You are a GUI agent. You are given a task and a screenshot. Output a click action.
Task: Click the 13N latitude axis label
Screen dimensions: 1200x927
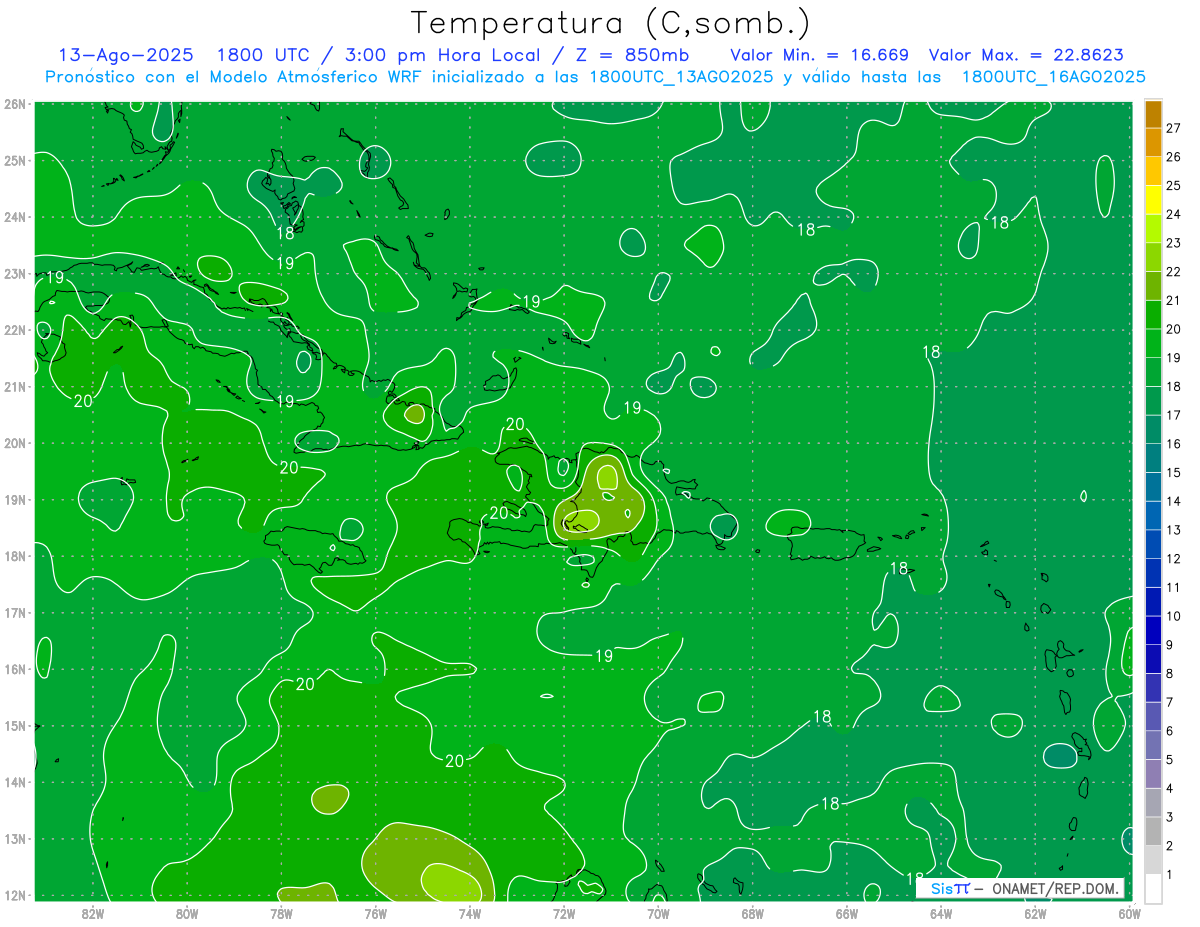[14, 839]
